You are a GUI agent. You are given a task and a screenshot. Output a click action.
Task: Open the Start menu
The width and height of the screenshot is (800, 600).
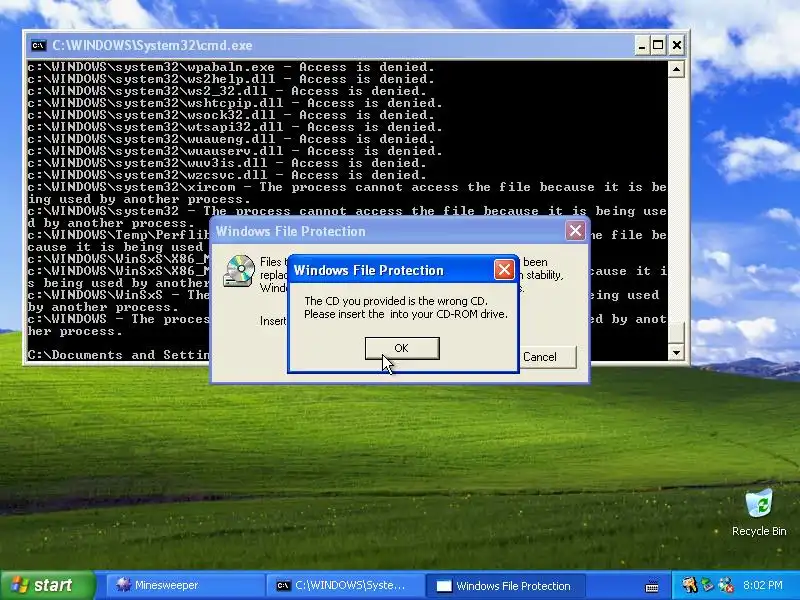47,585
